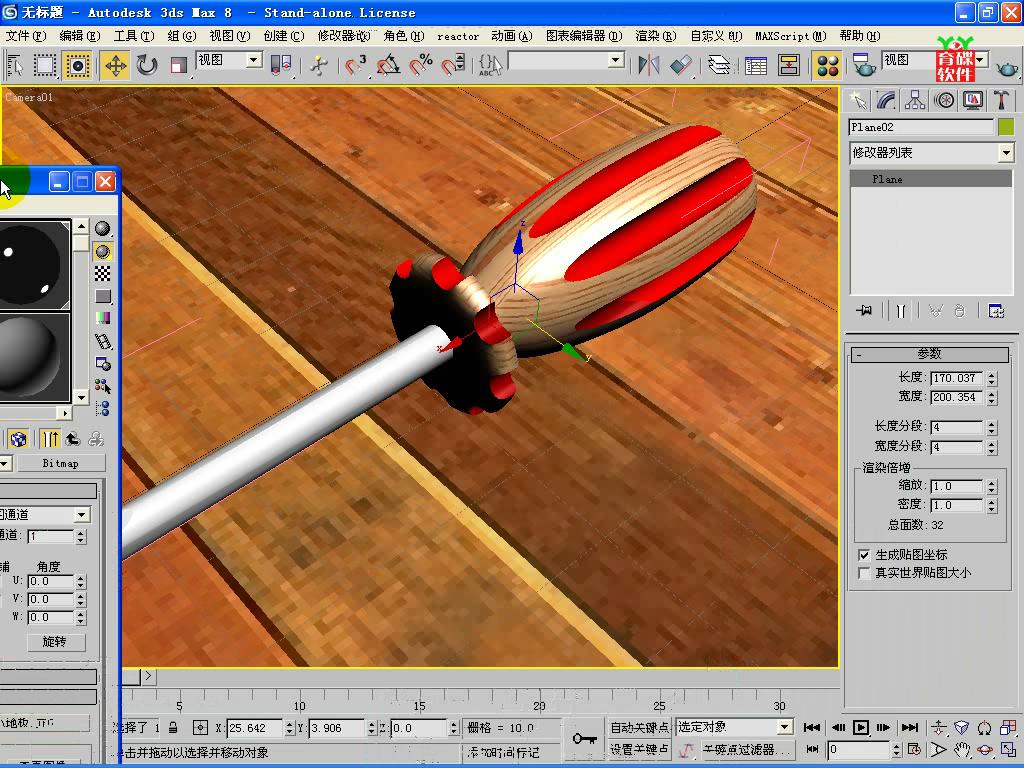Click the Bitmap map type button
Screen dimensions: 1024x768
coord(60,463)
